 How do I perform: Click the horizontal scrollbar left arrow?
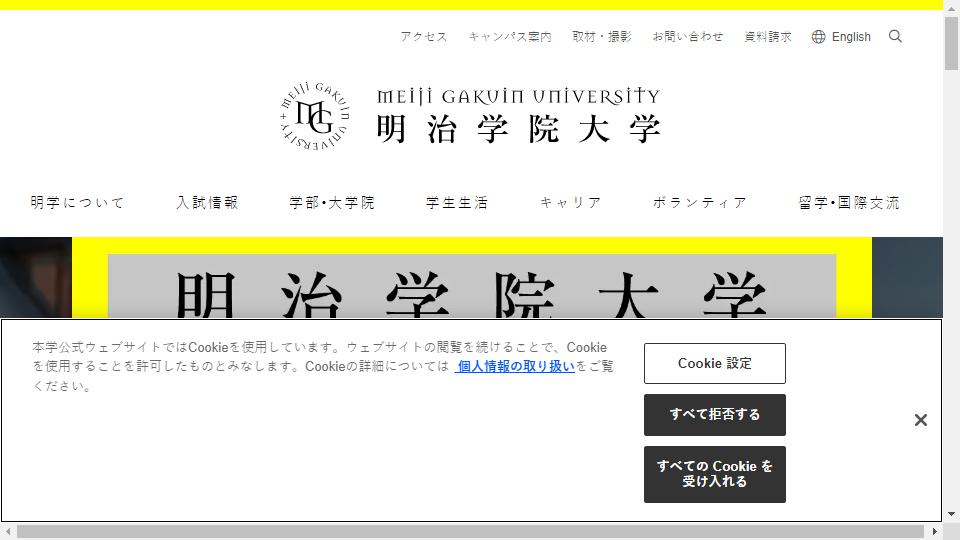pos(8,531)
